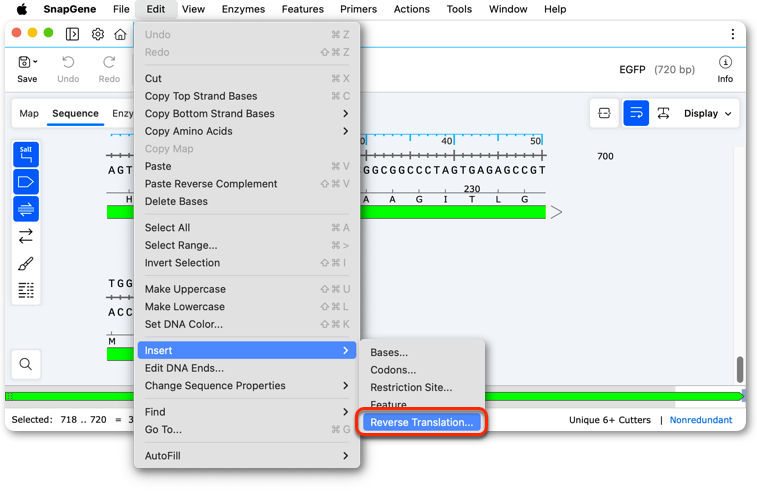Screen dimensions: 757x501
Task: Expand the Find submenu
Action: point(247,412)
